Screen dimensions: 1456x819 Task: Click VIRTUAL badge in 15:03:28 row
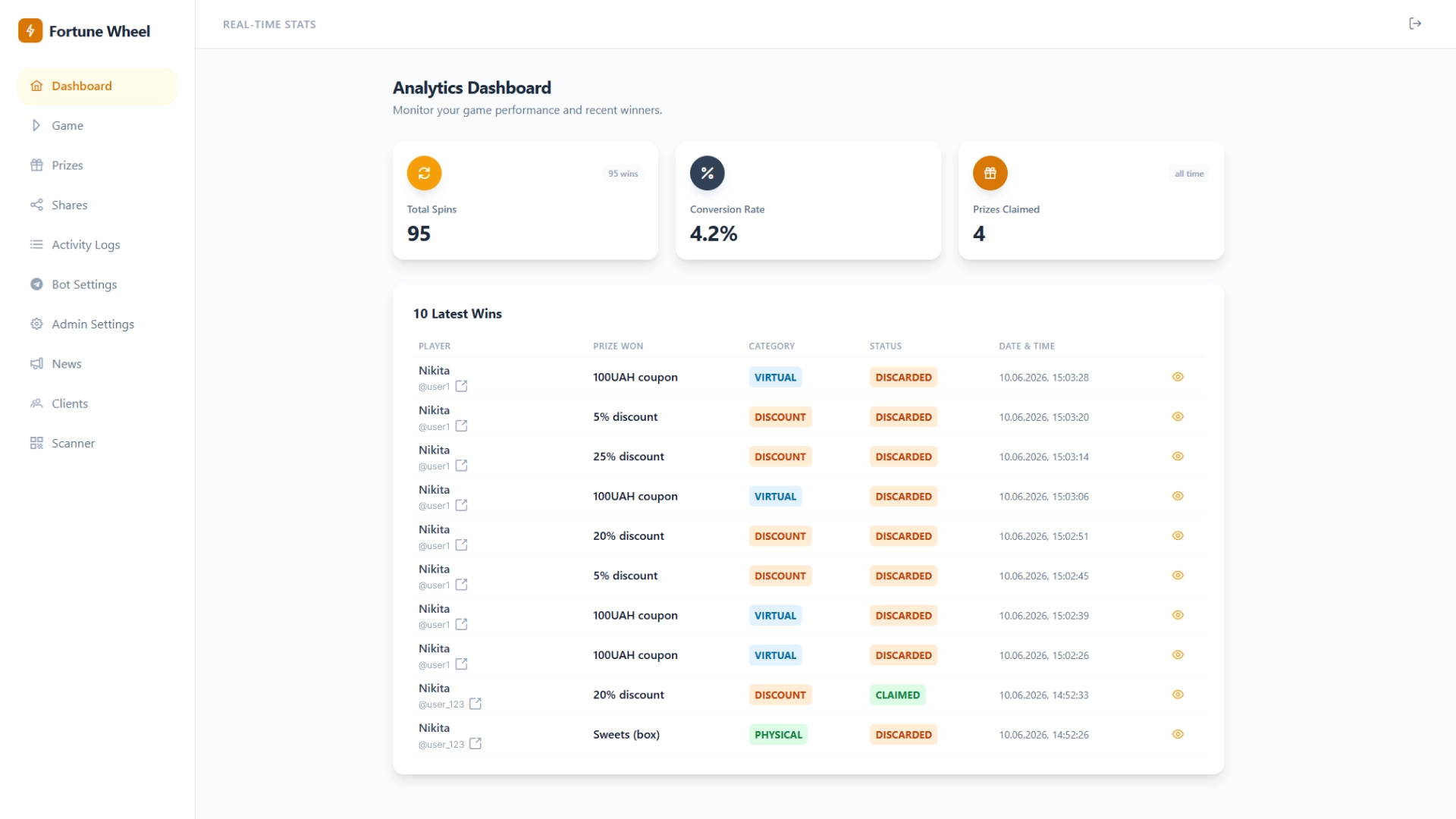pyautogui.click(x=775, y=378)
